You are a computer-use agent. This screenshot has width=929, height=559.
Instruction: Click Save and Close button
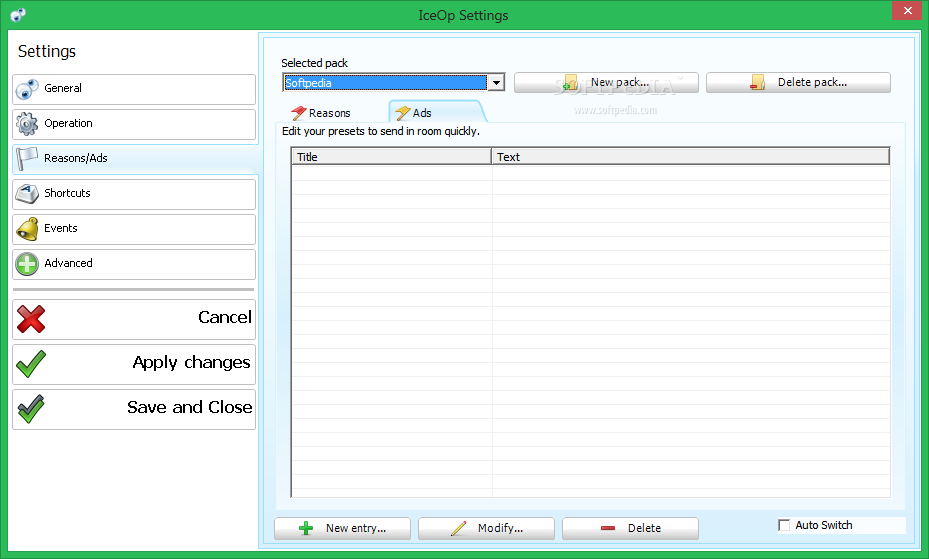(x=134, y=409)
